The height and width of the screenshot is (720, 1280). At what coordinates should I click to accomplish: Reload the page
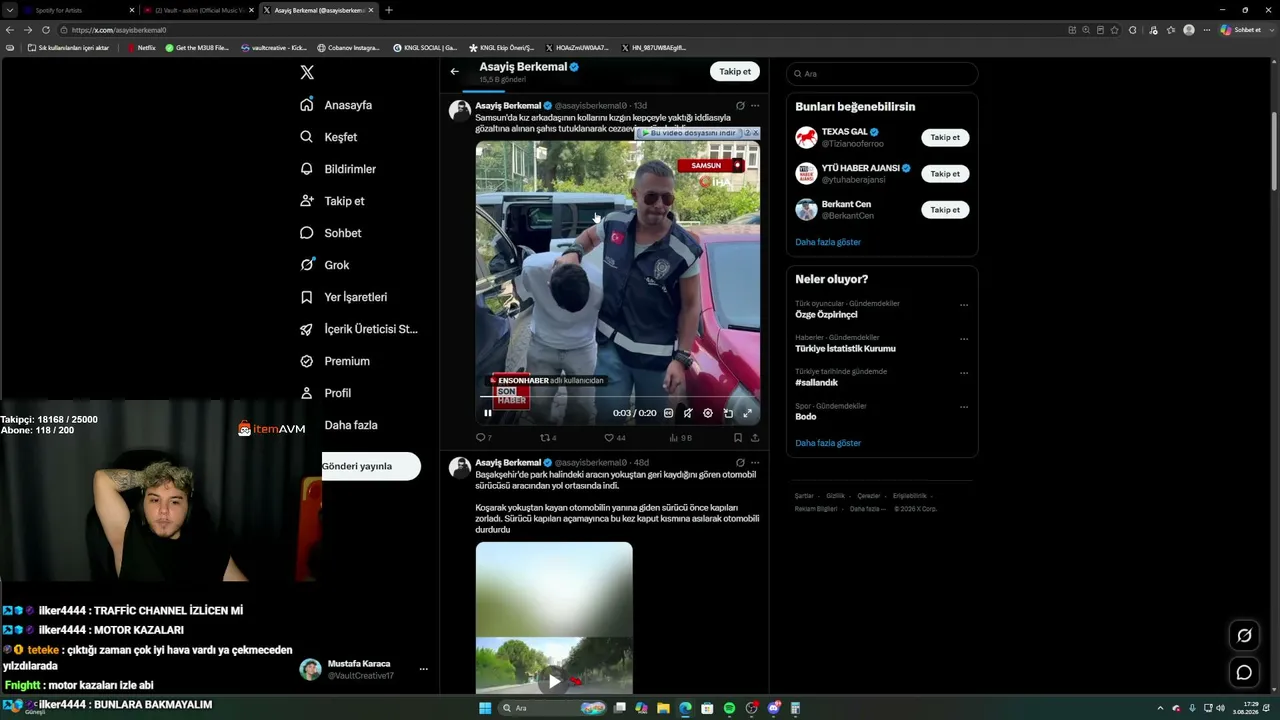pos(46,30)
